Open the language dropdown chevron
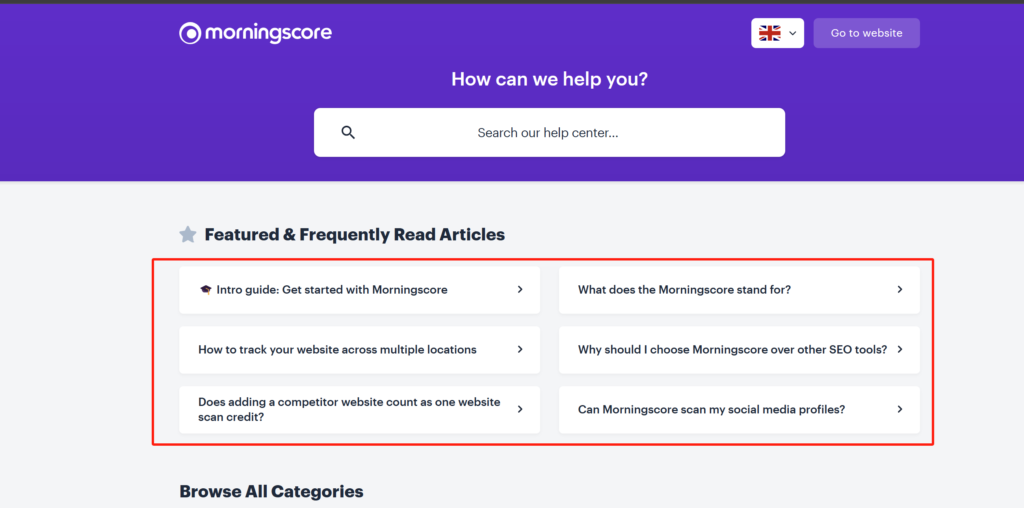 793,33
